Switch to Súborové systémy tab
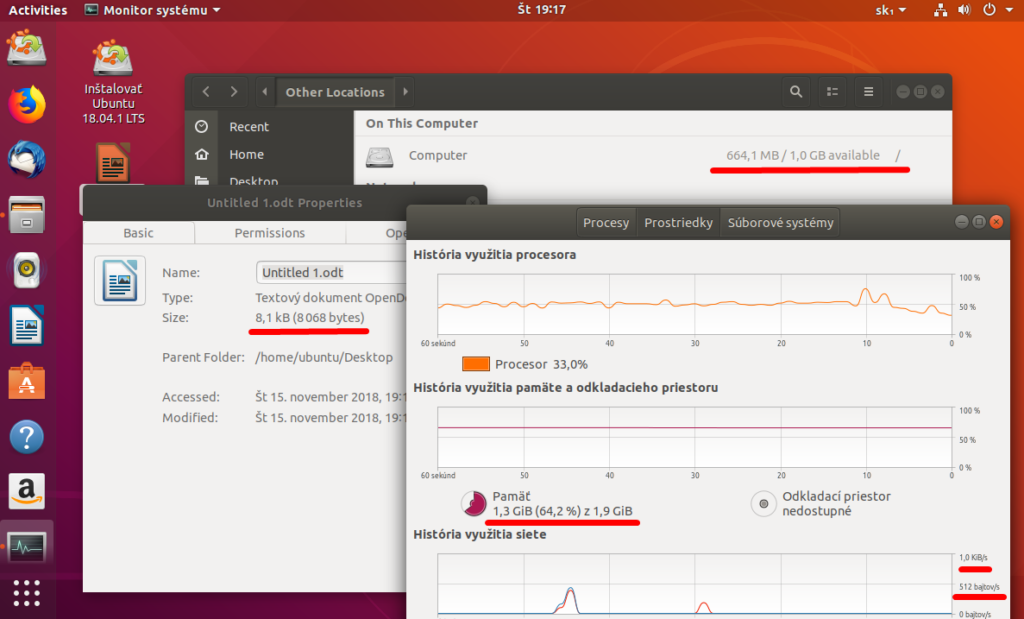 click(780, 222)
